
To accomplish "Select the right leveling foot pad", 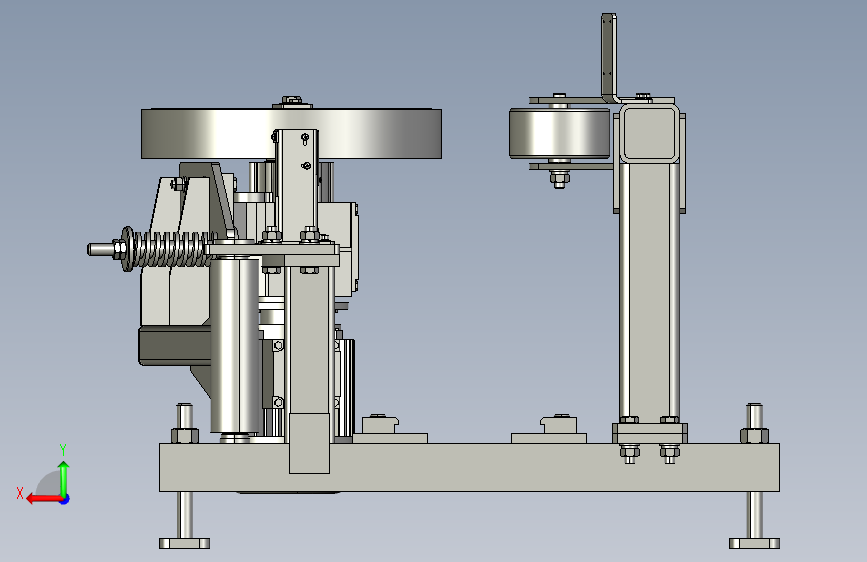I will click(x=754, y=544).
